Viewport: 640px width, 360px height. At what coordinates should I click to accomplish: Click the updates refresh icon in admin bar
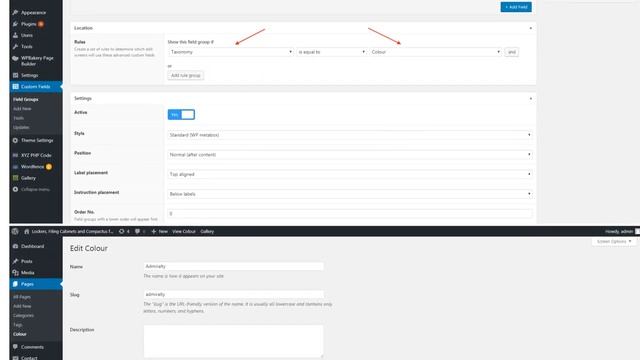[x=121, y=231]
